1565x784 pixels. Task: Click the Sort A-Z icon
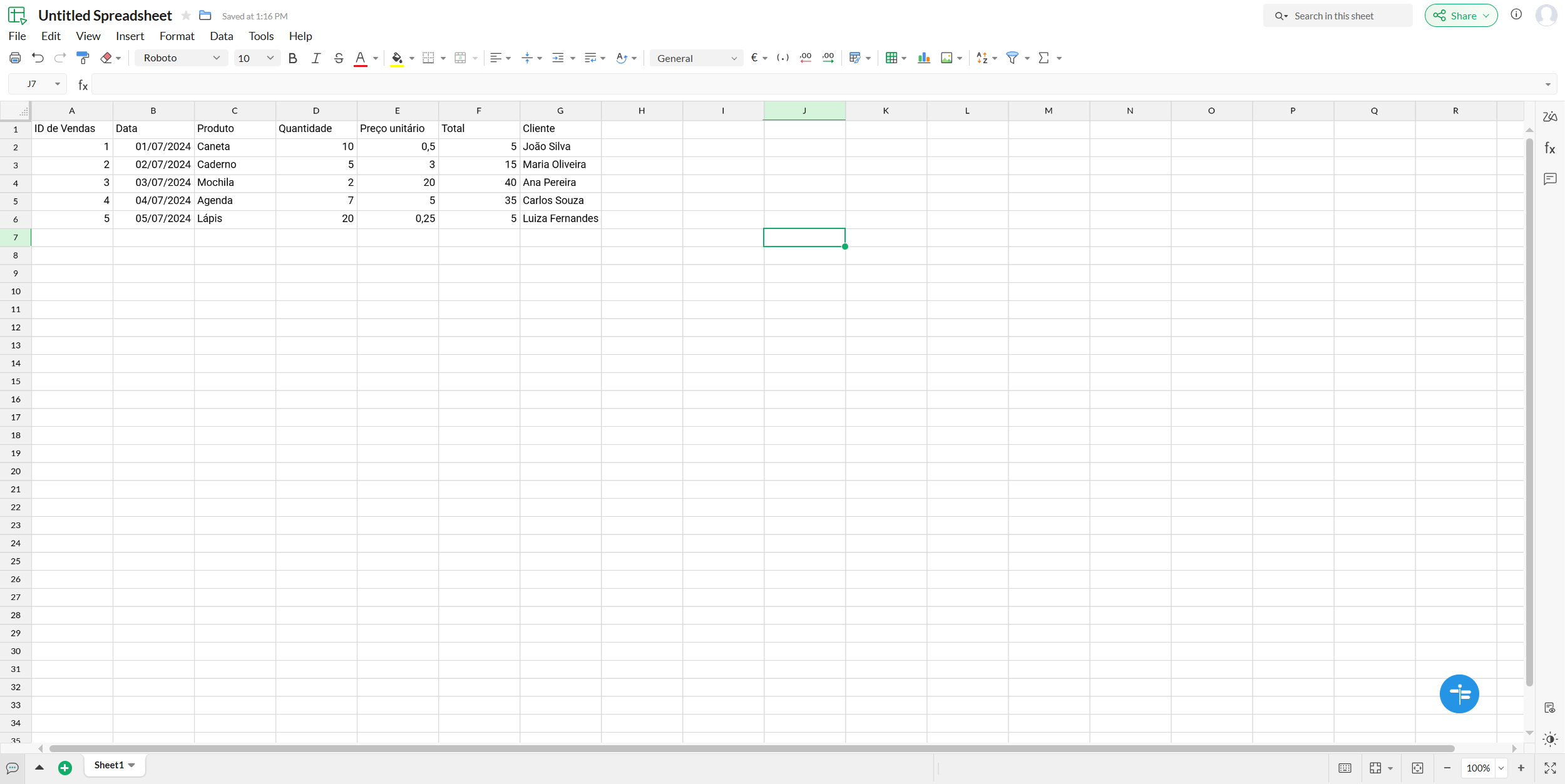(x=982, y=58)
